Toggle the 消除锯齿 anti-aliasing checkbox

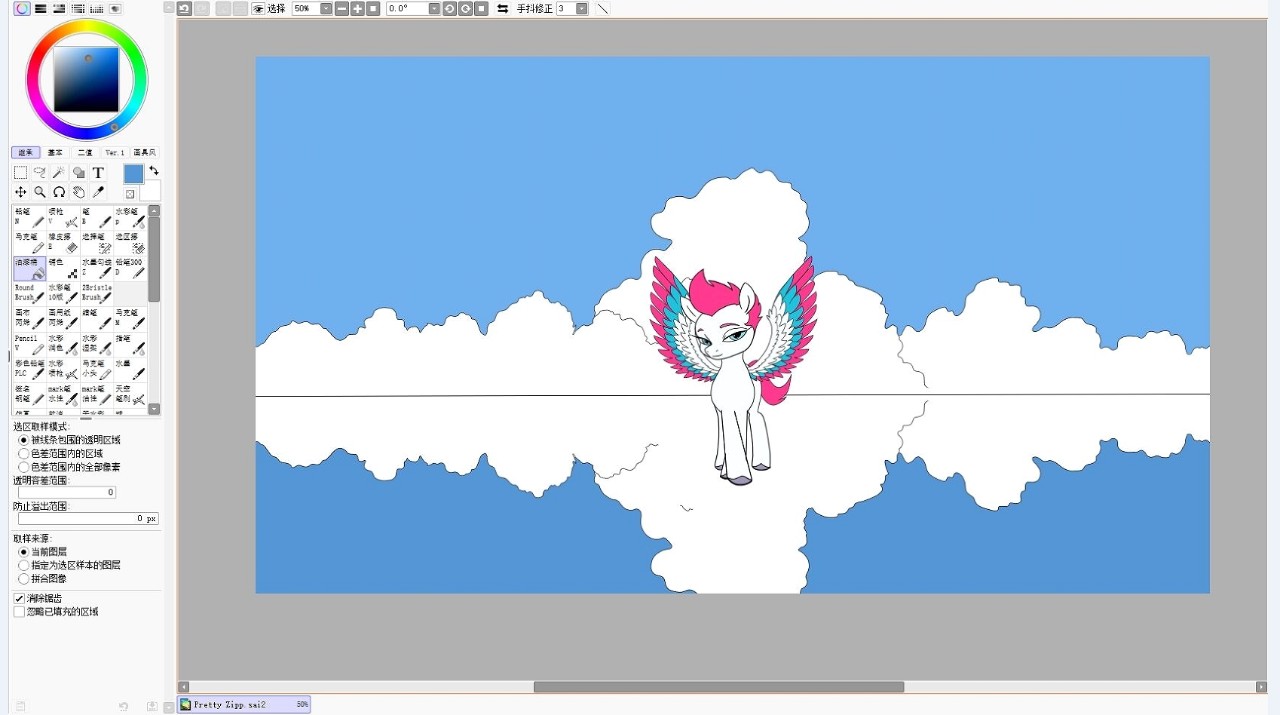coord(19,598)
